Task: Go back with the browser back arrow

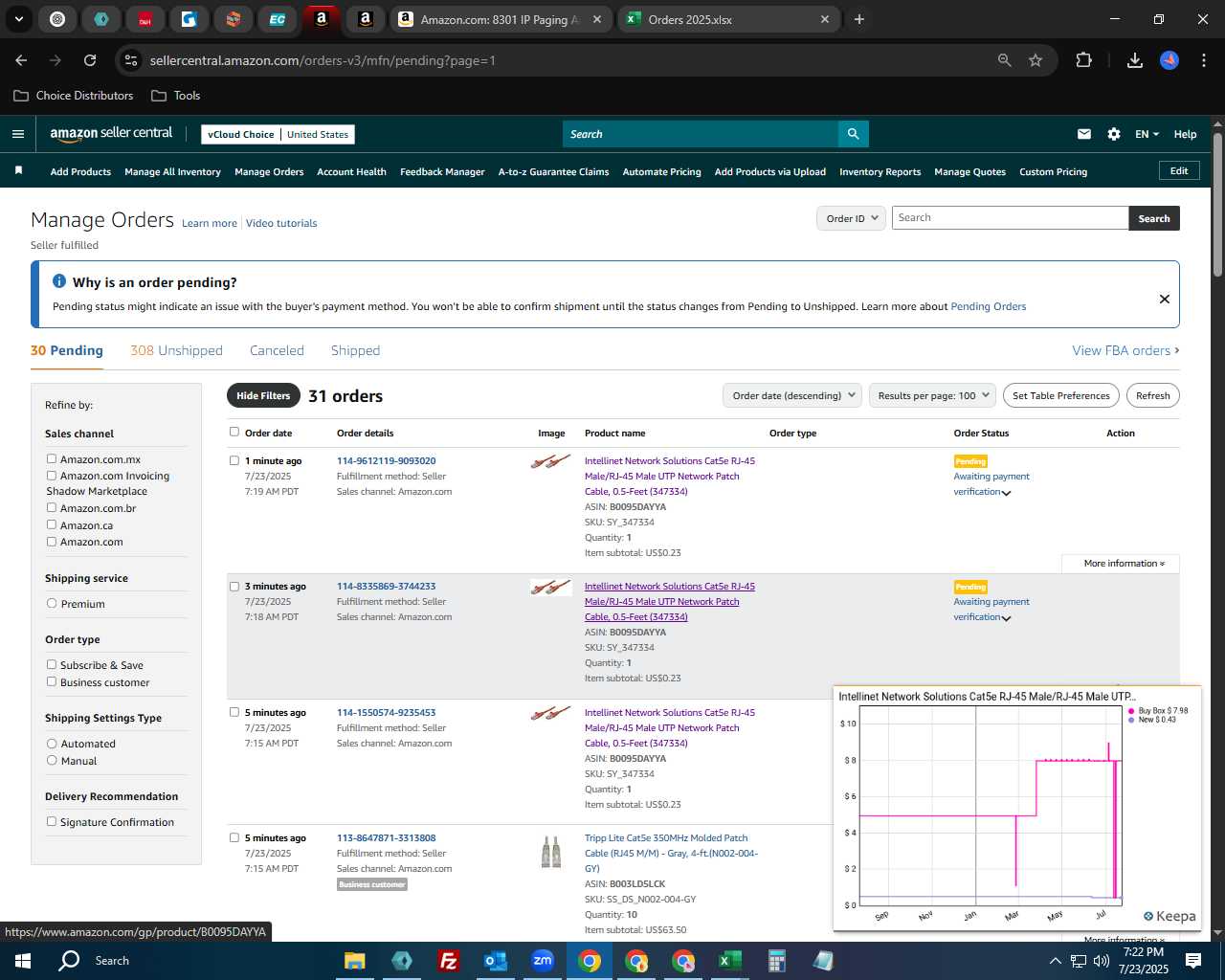Action: point(21,60)
